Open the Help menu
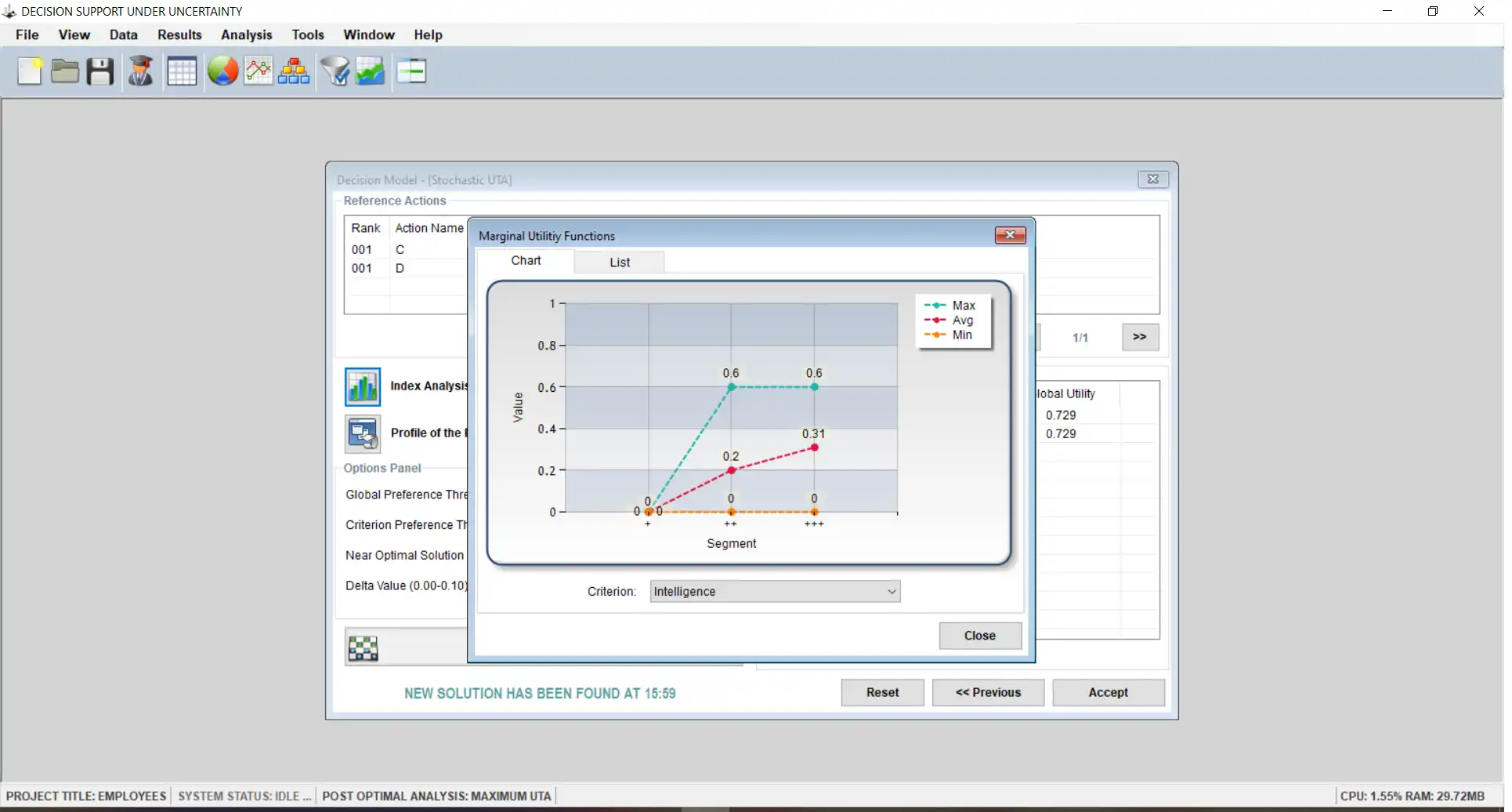Viewport: 1512px width, 812px height. (x=429, y=34)
